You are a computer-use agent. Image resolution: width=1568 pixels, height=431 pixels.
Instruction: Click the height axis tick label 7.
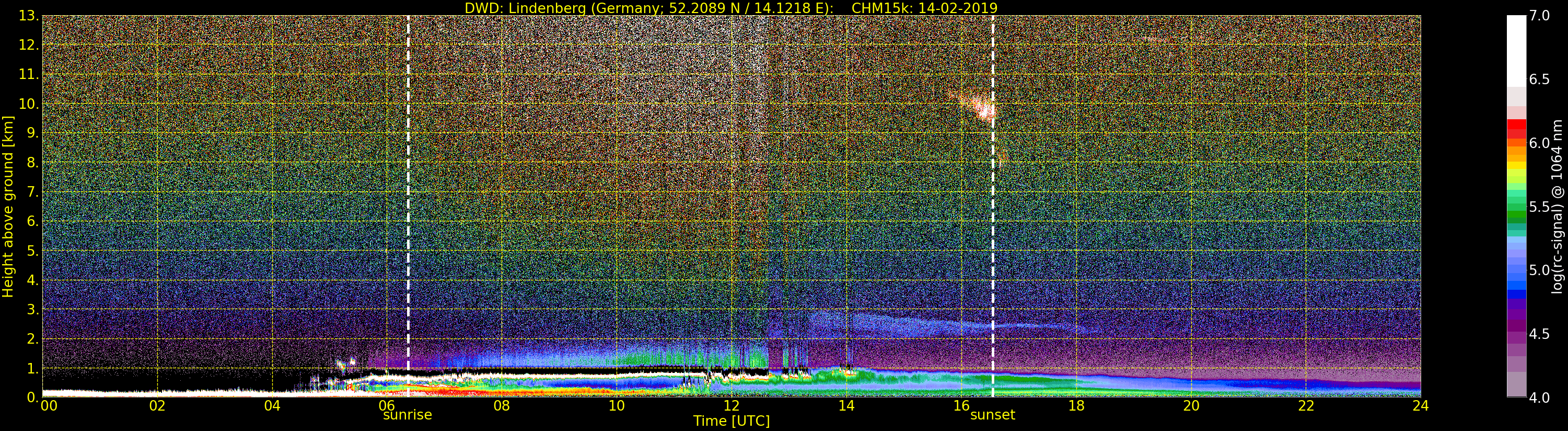32,192
